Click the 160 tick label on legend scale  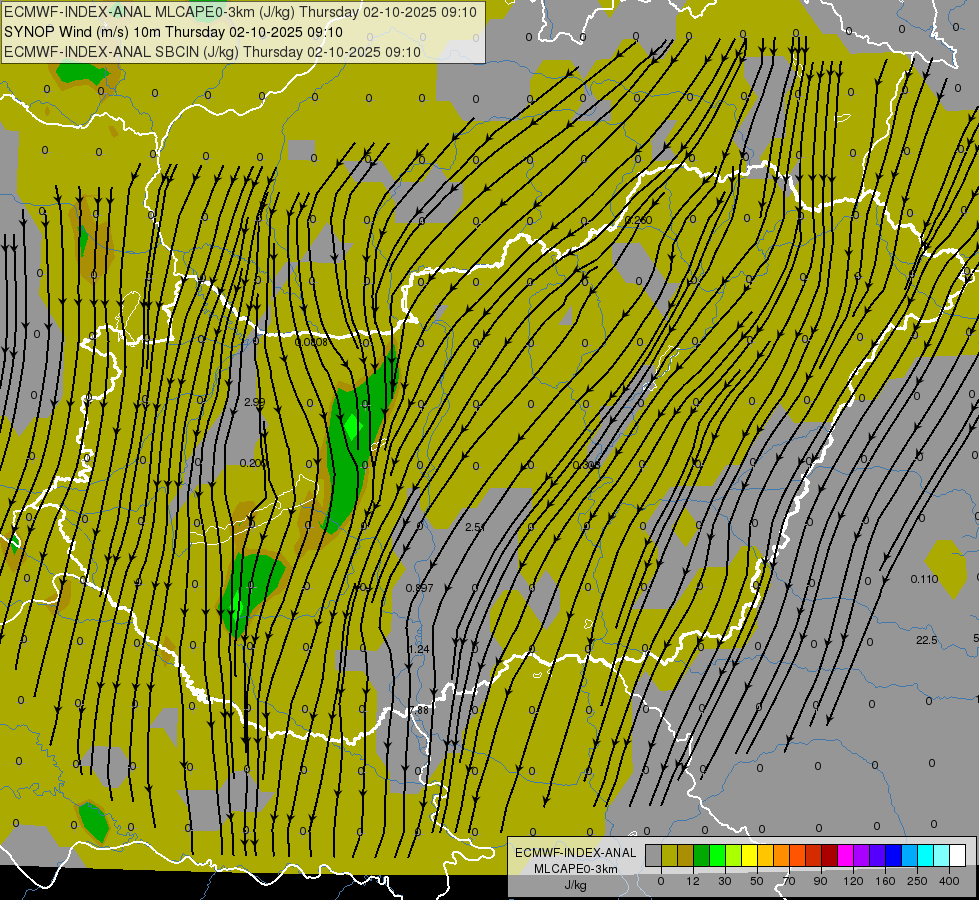click(885, 881)
